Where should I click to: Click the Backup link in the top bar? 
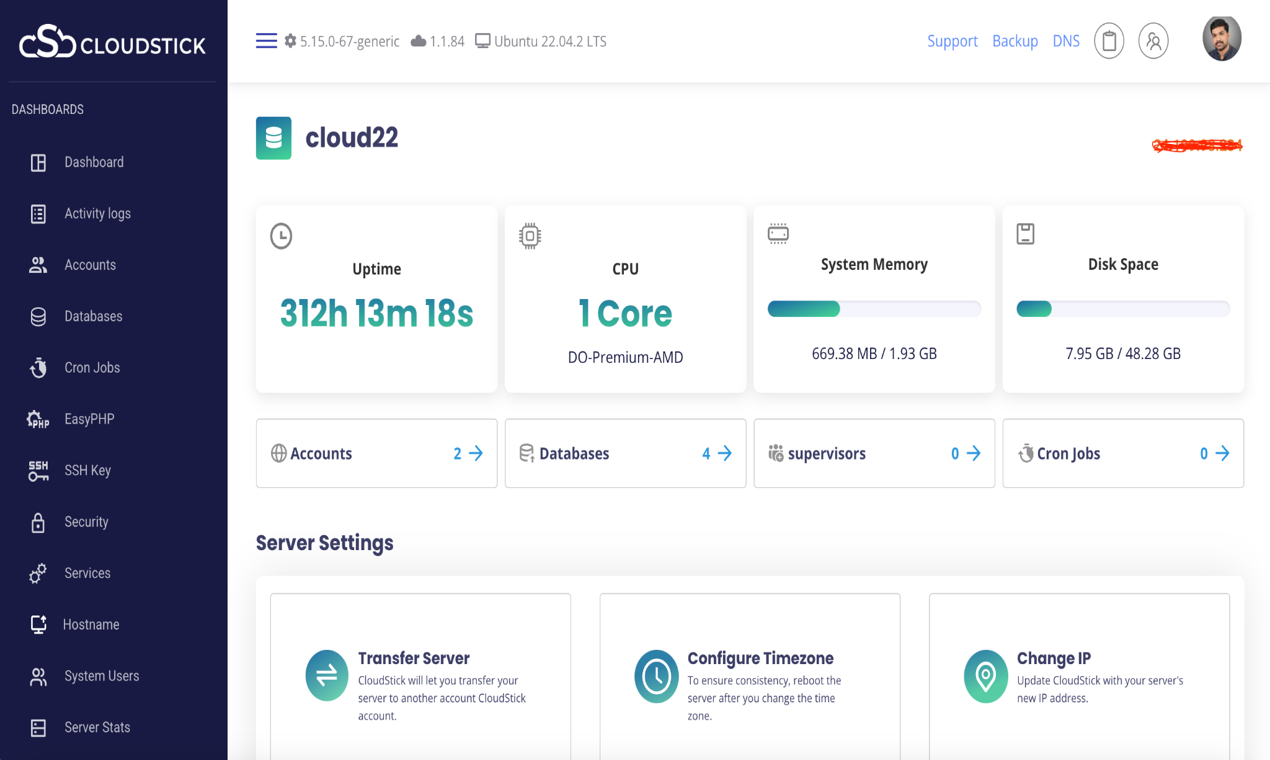point(1014,41)
